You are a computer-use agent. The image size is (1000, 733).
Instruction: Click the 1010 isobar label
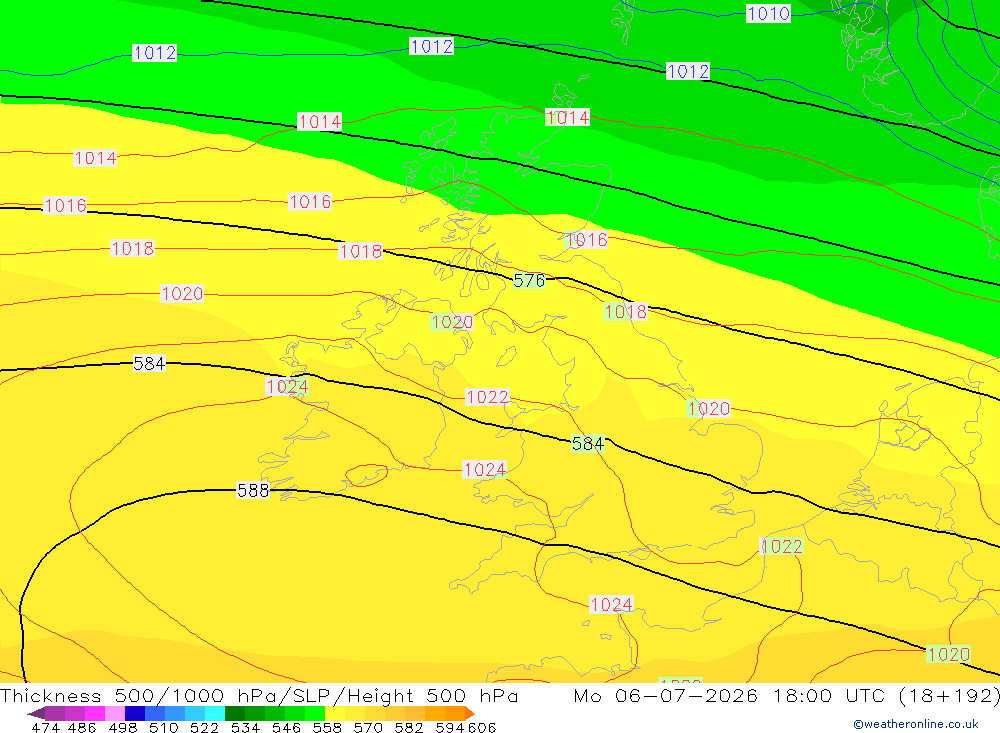[768, 13]
